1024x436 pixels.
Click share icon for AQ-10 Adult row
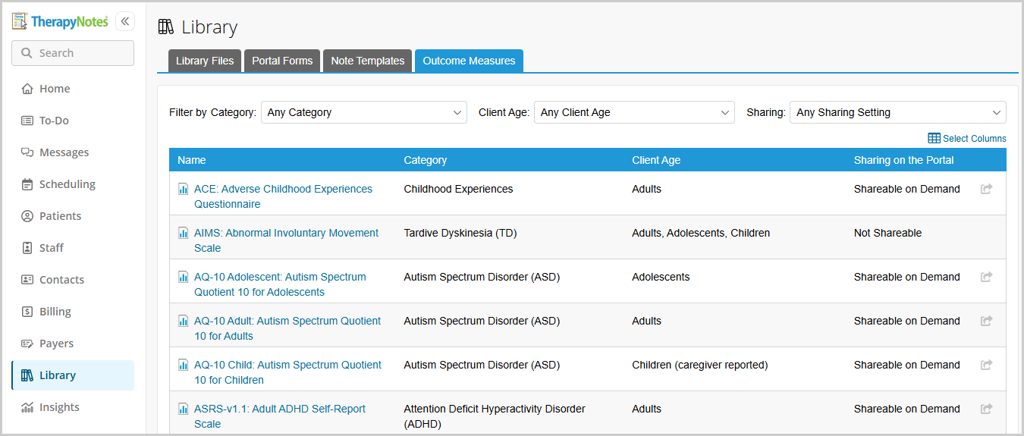tap(986, 321)
